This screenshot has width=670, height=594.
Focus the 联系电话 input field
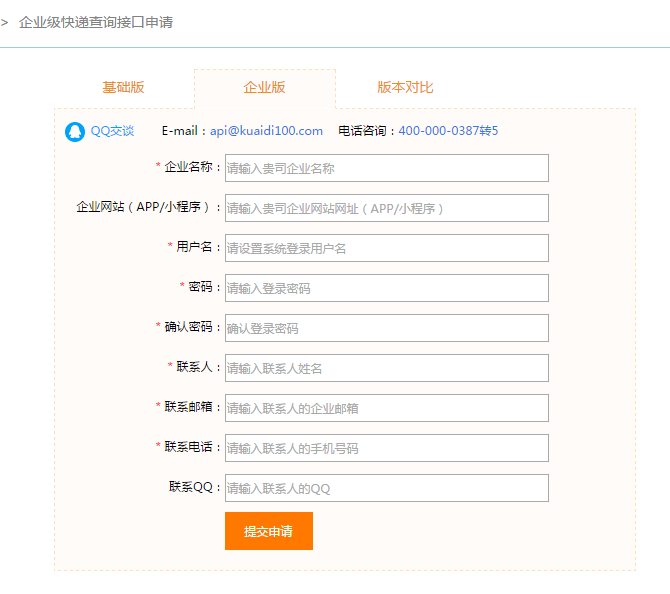tap(386, 448)
